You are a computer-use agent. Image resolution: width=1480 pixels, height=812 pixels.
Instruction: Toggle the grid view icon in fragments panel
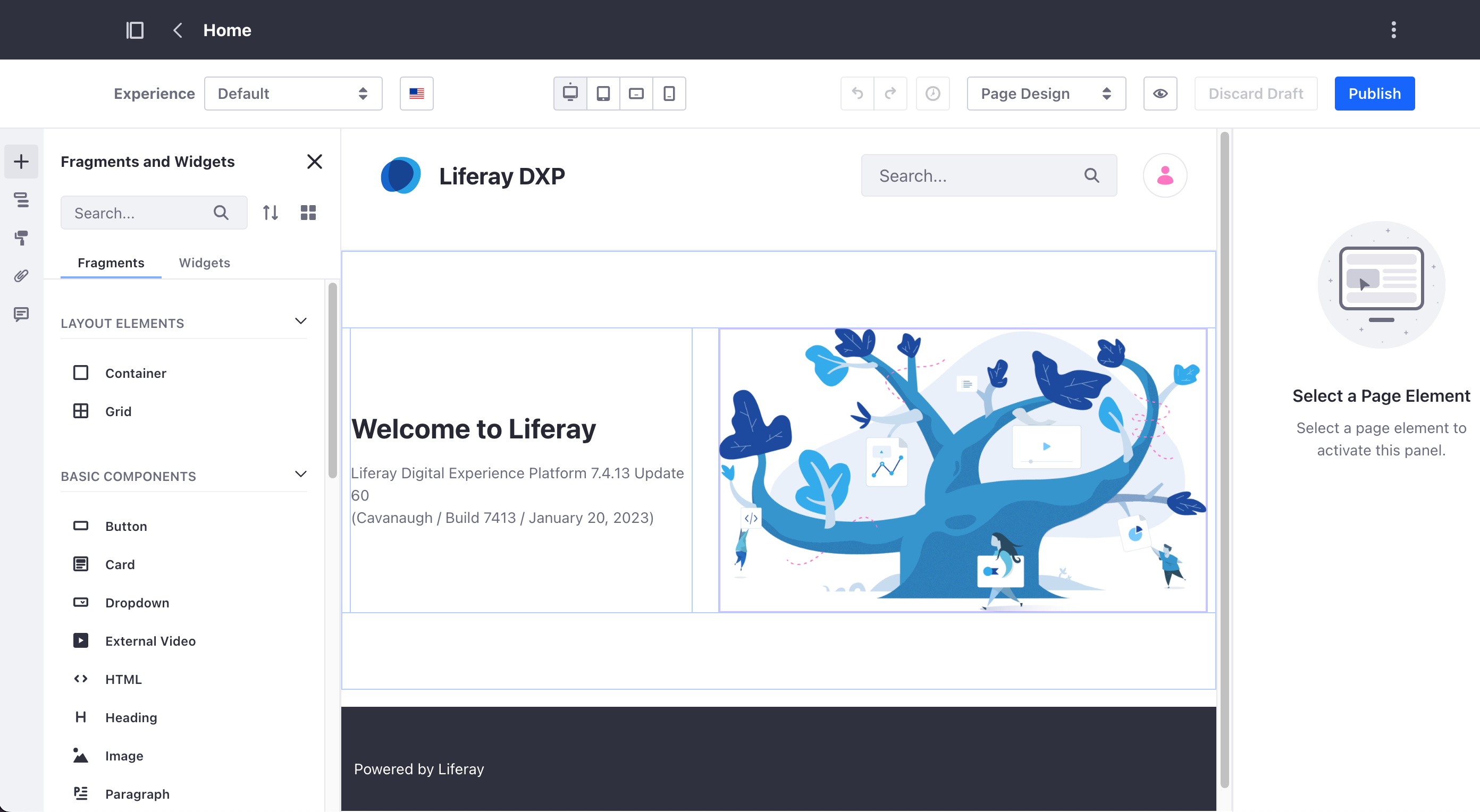click(x=308, y=212)
